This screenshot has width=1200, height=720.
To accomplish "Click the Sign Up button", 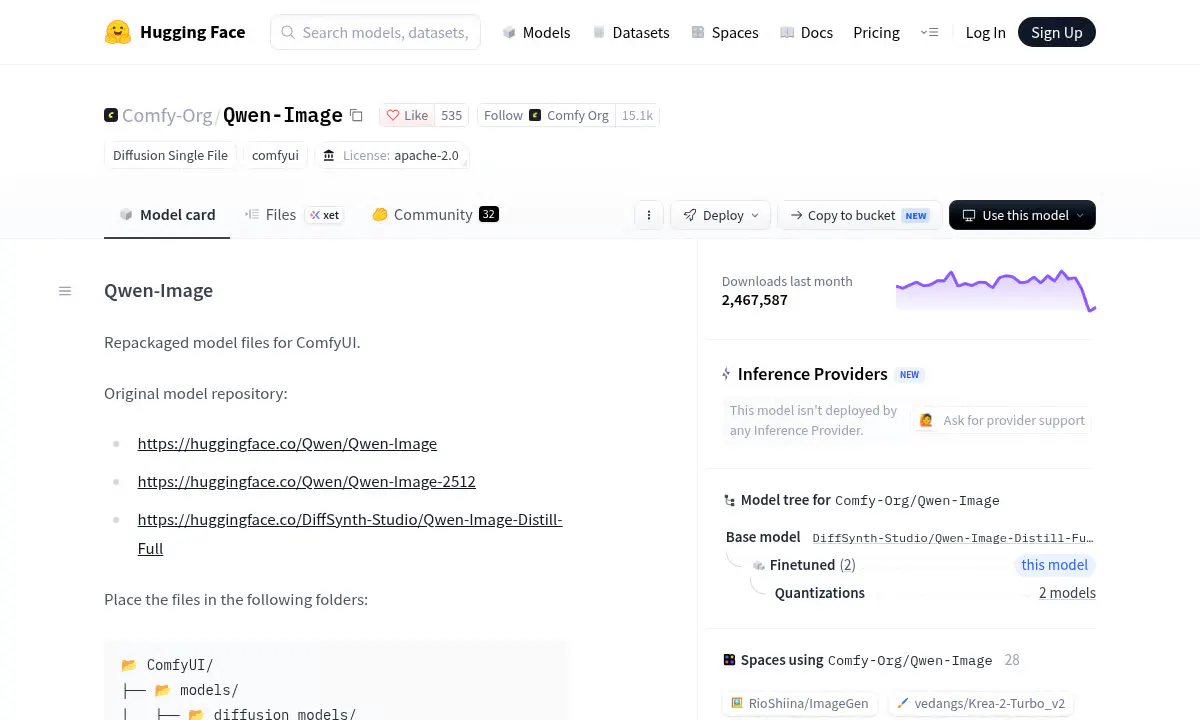I will tap(1057, 32).
